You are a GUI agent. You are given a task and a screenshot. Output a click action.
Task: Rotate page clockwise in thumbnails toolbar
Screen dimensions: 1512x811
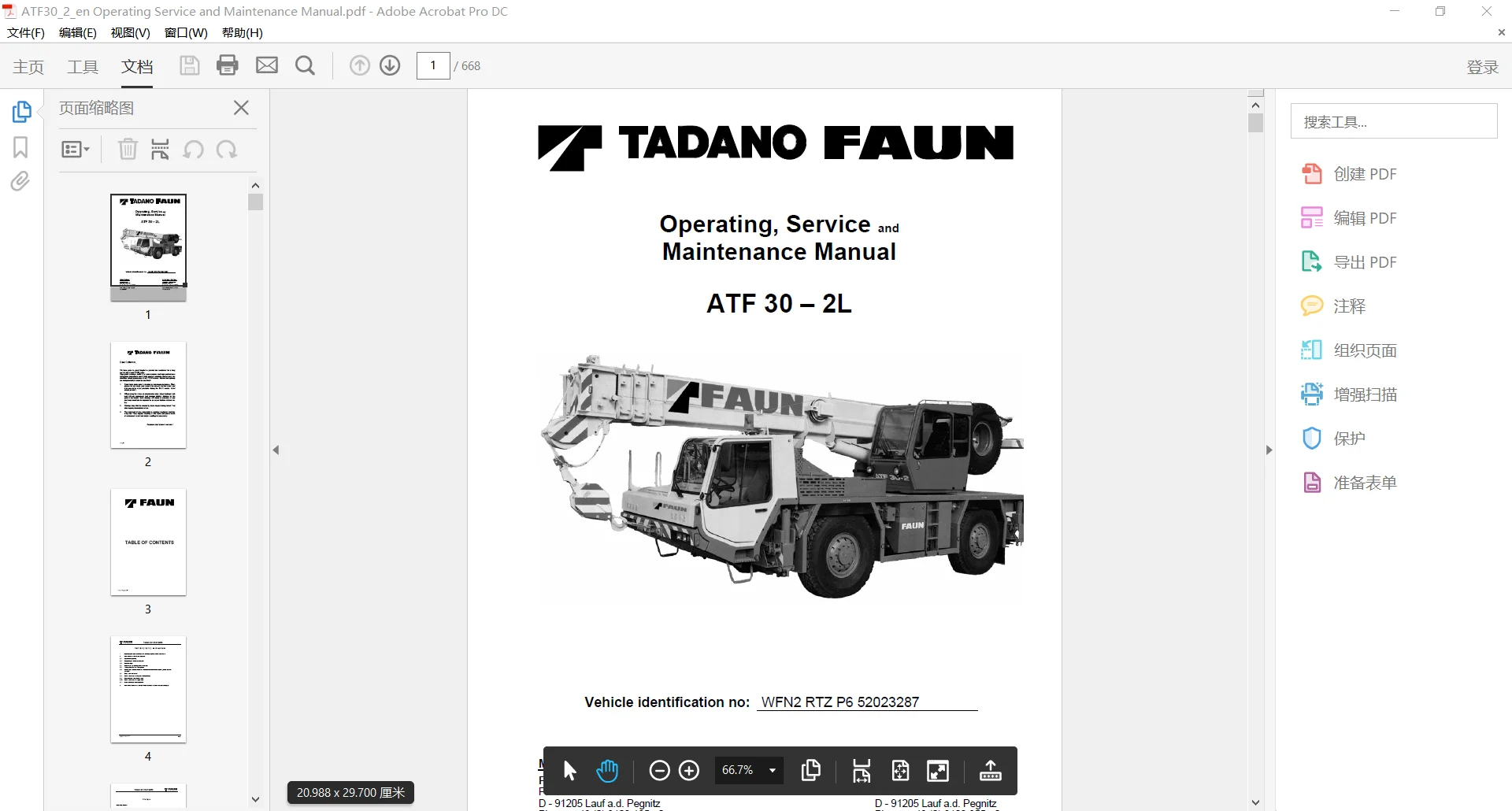227,149
